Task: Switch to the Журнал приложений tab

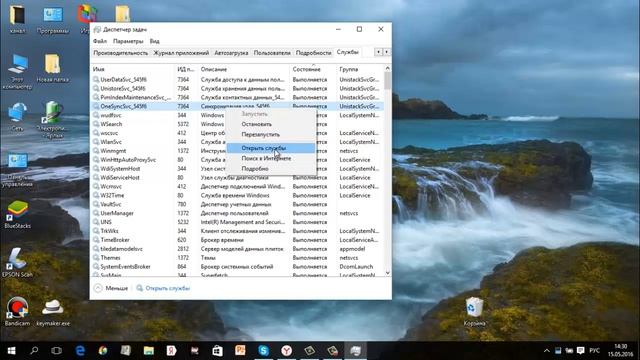Action: pyautogui.click(x=181, y=53)
